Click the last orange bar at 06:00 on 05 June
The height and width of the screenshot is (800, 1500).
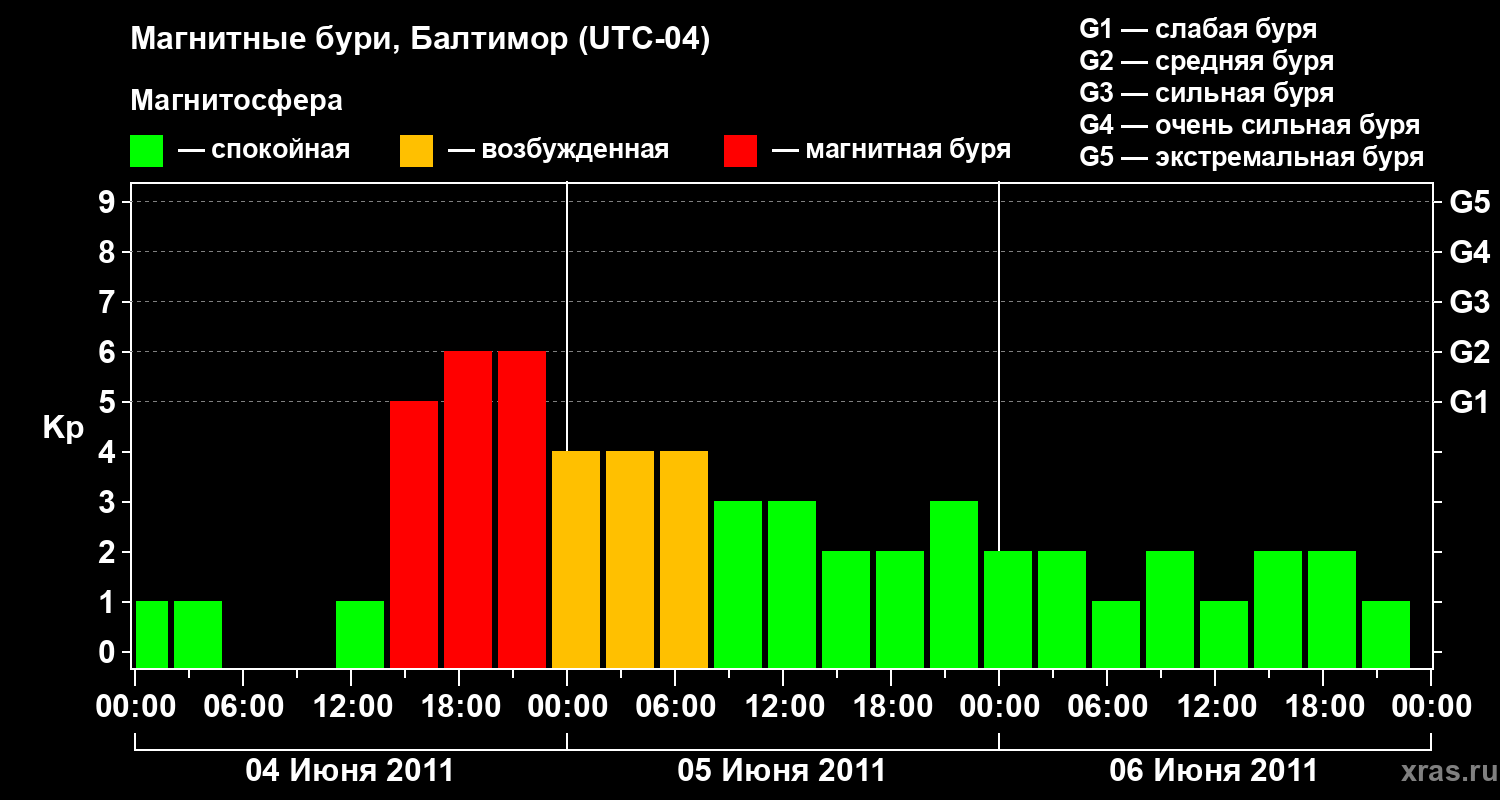[684, 560]
